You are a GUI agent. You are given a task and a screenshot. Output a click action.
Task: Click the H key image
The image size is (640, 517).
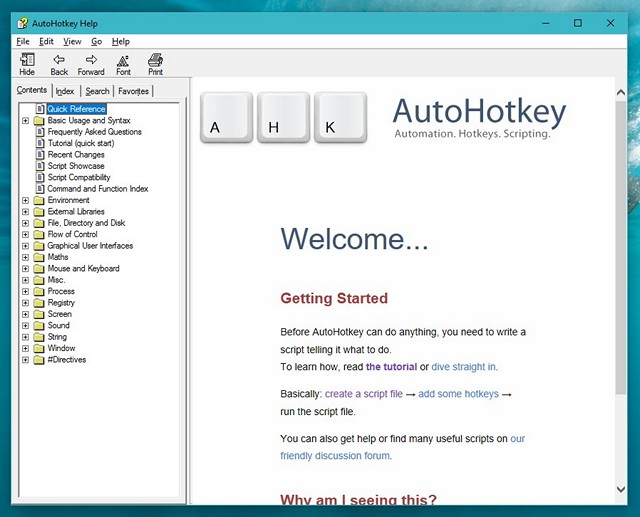tap(283, 118)
